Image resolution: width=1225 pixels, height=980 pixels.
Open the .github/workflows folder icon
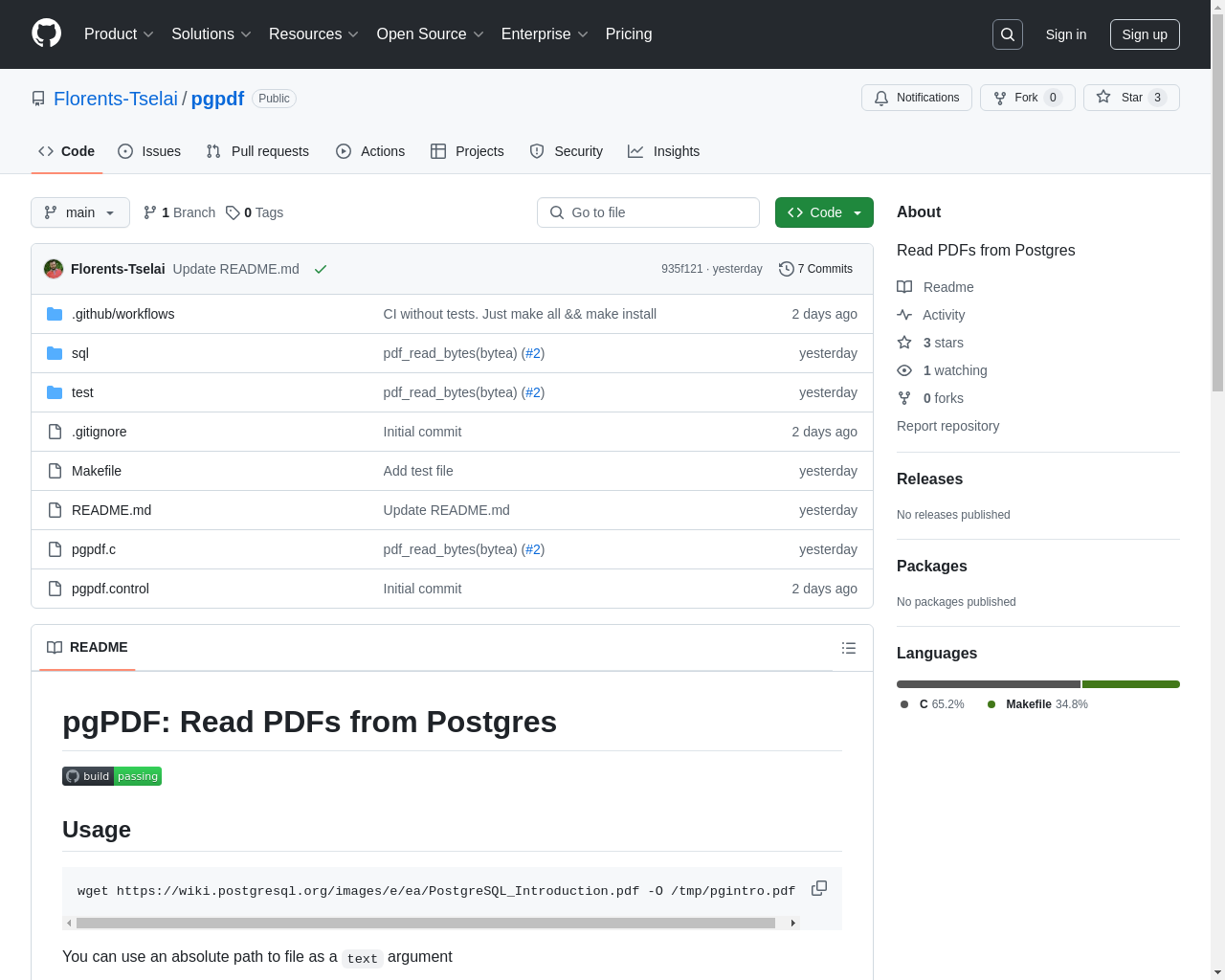(x=55, y=314)
